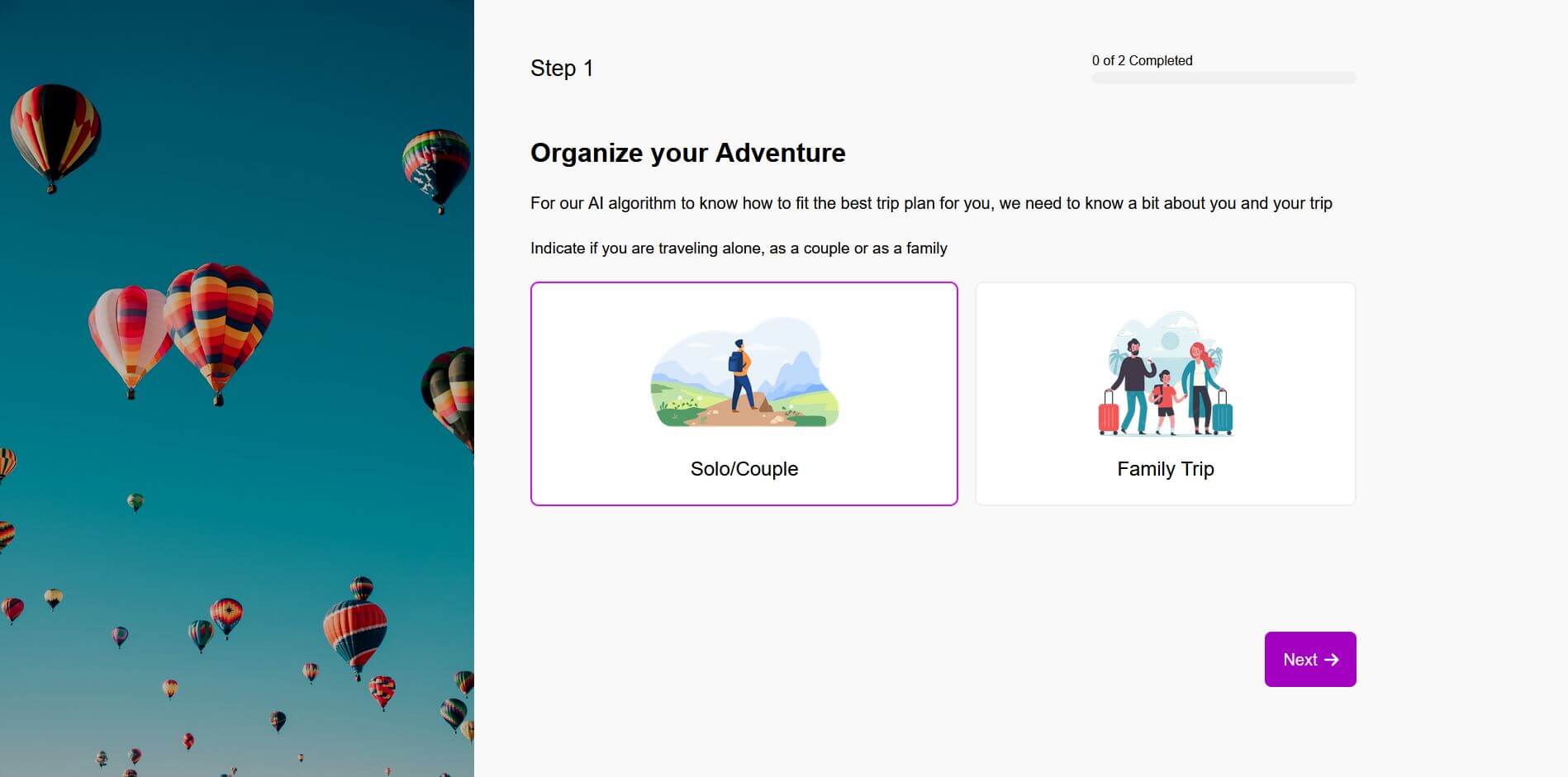
Task: Click the Family Trip text label
Action: [1165, 469]
